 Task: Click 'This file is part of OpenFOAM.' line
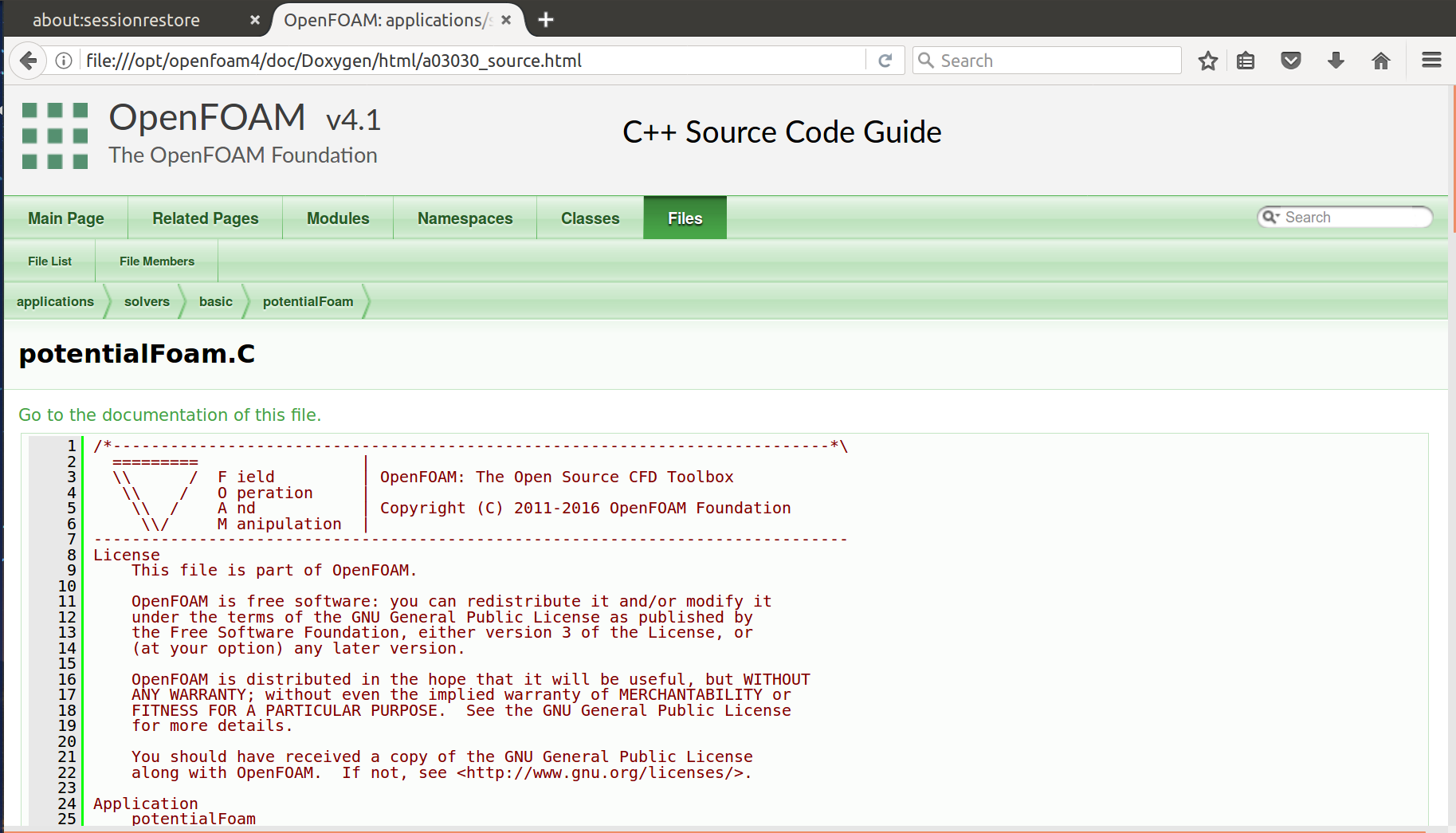[x=274, y=571]
